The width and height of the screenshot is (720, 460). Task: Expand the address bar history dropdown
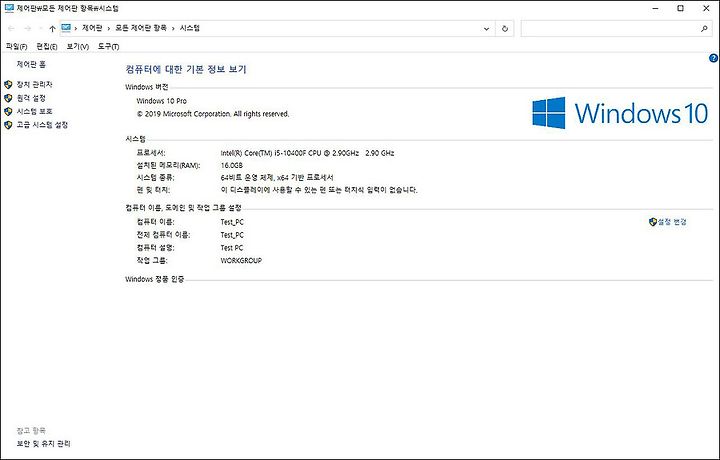[486, 28]
